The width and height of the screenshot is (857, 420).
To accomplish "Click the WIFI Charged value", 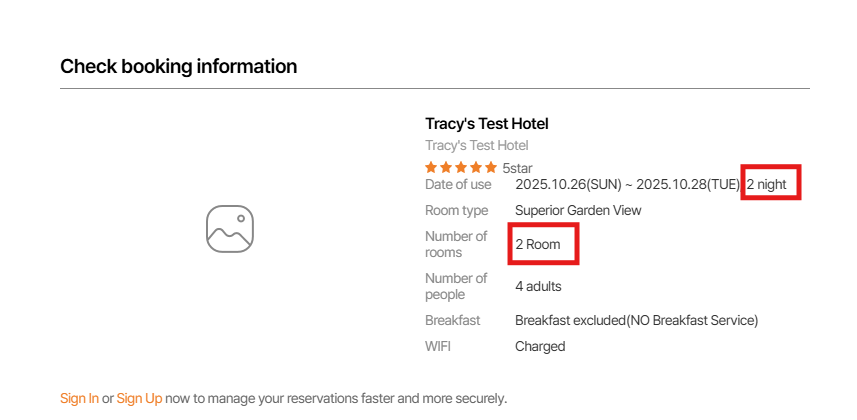I will (540, 347).
